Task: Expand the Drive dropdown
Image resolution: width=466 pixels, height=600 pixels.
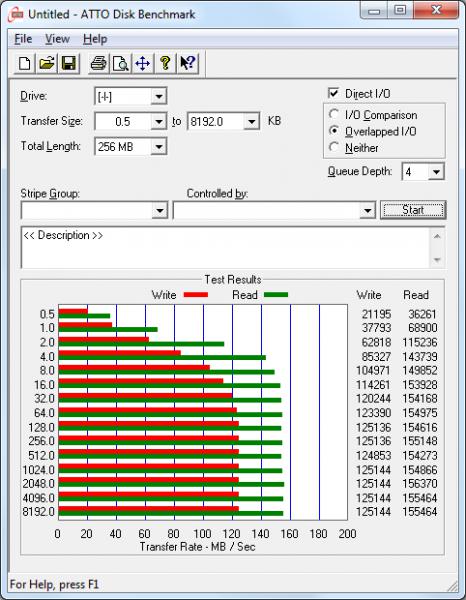Action: tap(158, 96)
